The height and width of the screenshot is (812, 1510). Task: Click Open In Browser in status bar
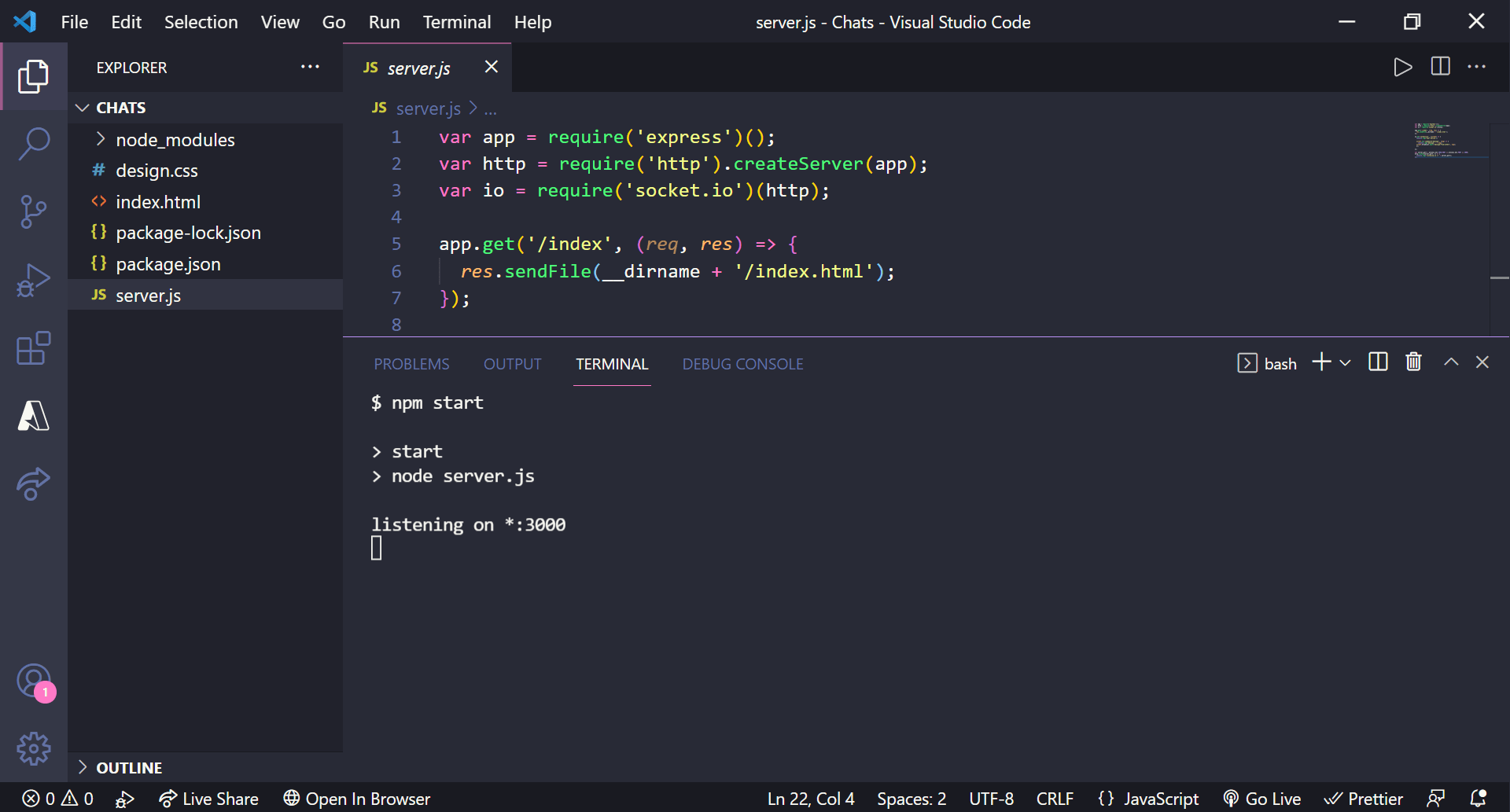tap(357, 799)
